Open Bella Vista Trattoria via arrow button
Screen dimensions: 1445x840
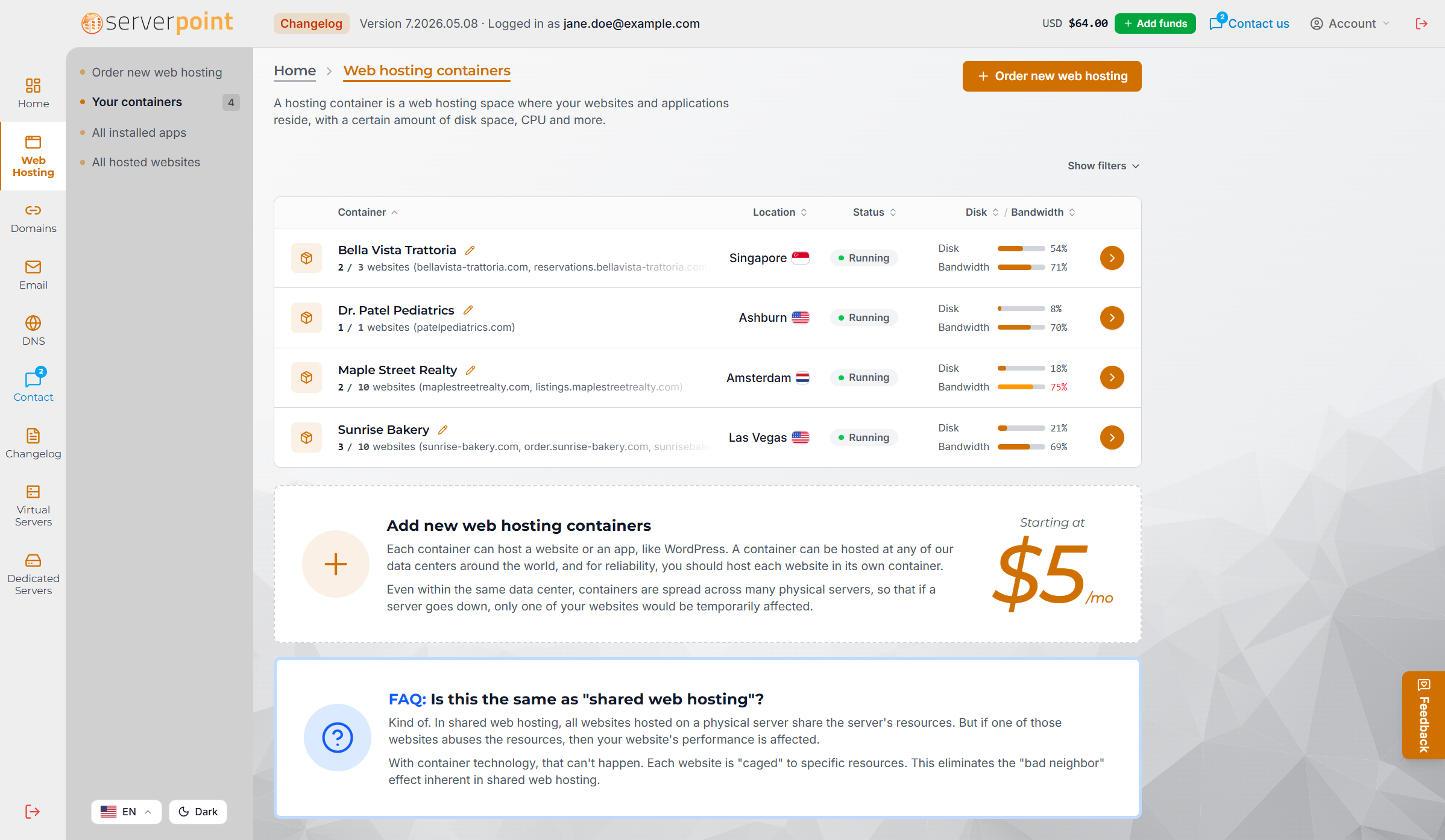(x=1112, y=258)
